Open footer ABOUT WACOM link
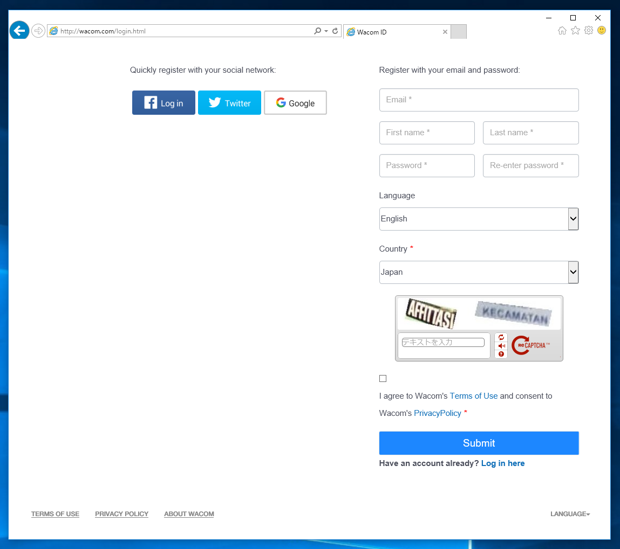The height and width of the screenshot is (549, 620). coord(189,514)
